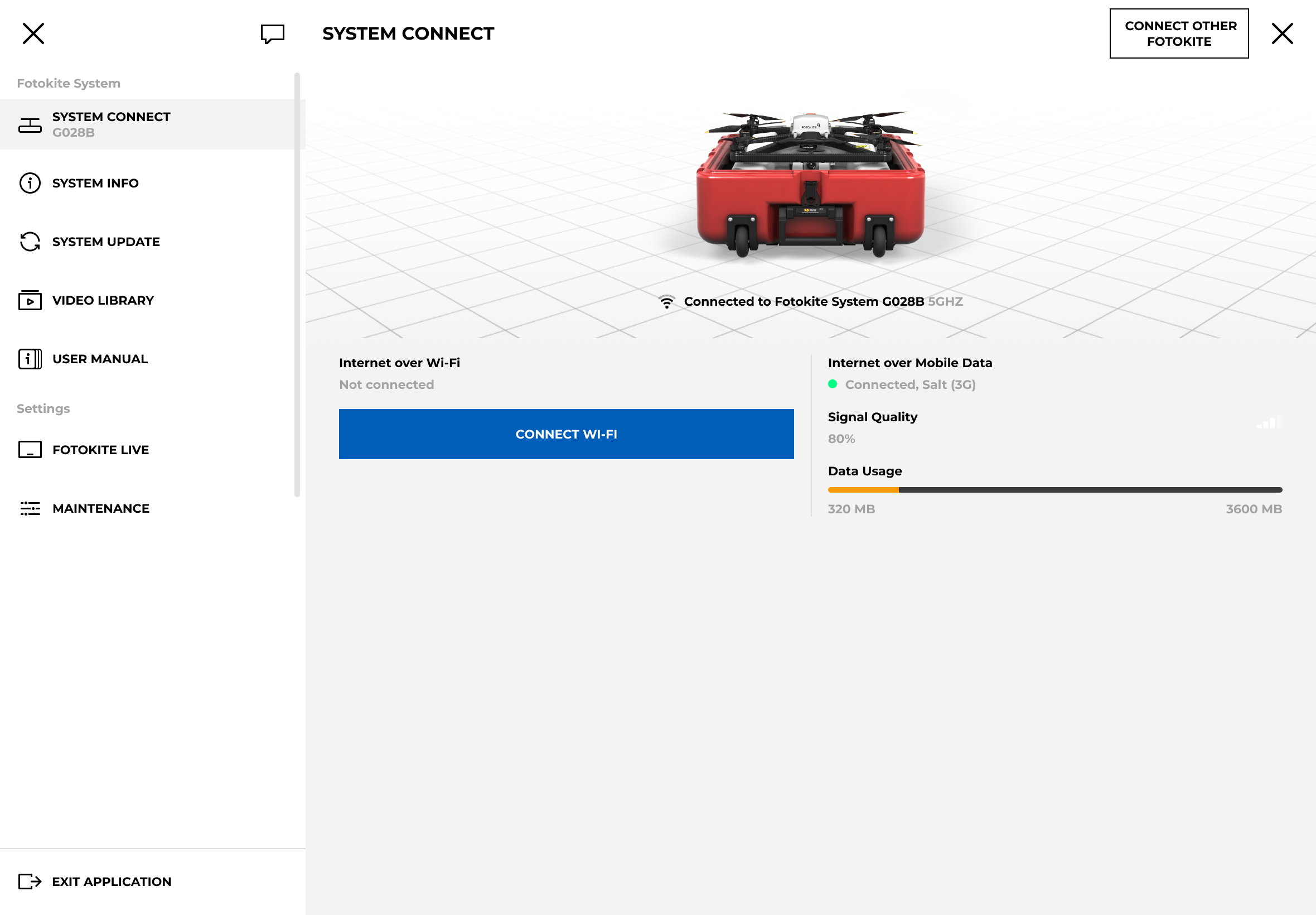Viewport: 1316px width, 915px height.
Task: Open USER MANUAL menu entry
Action: [152, 359]
